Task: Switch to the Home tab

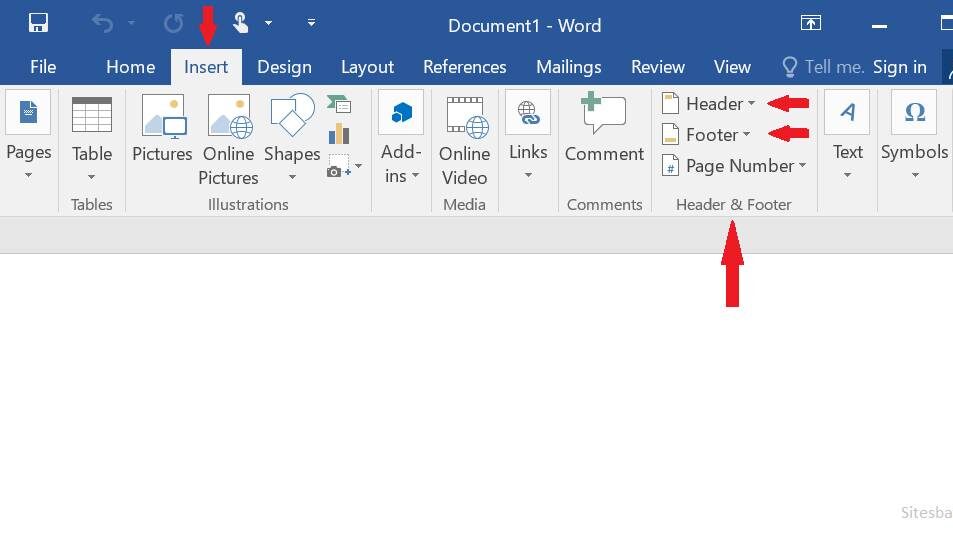Action: coord(131,67)
